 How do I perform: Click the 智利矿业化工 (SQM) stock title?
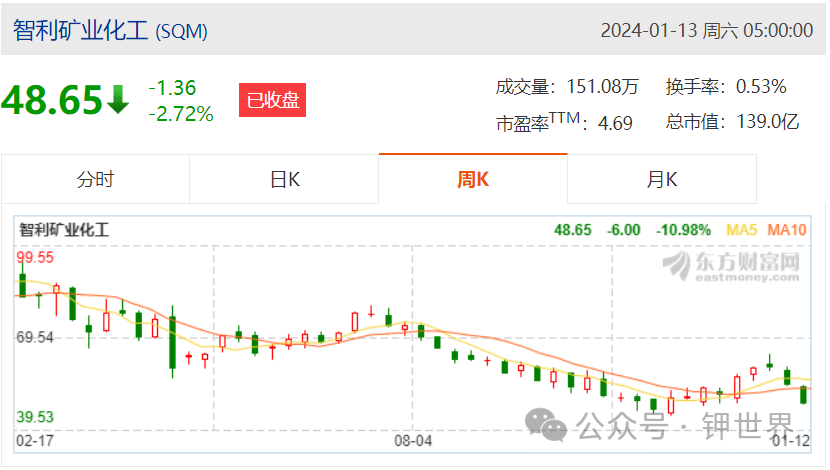click(x=110, y=31)
